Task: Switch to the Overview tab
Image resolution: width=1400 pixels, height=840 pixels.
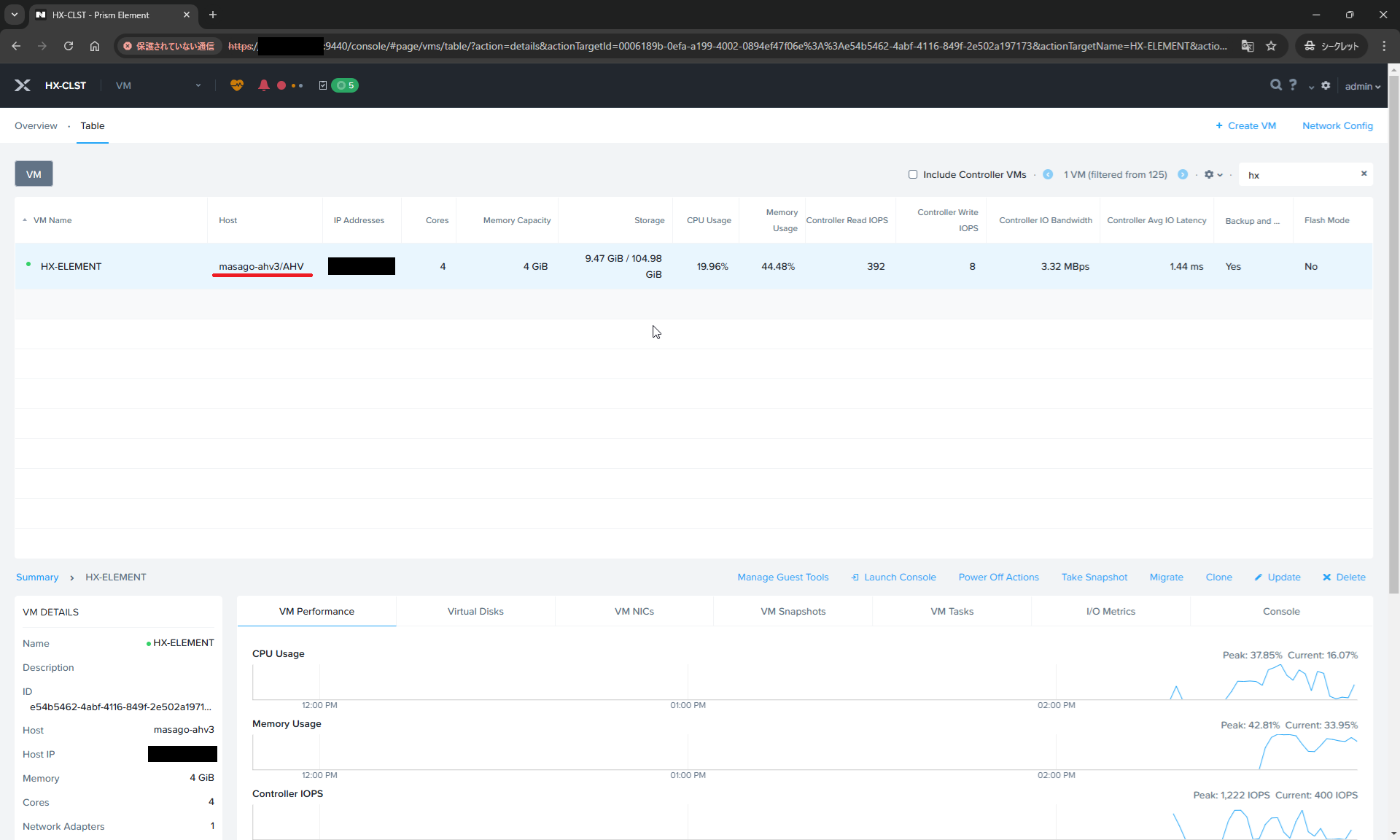Action: [36, 125]
